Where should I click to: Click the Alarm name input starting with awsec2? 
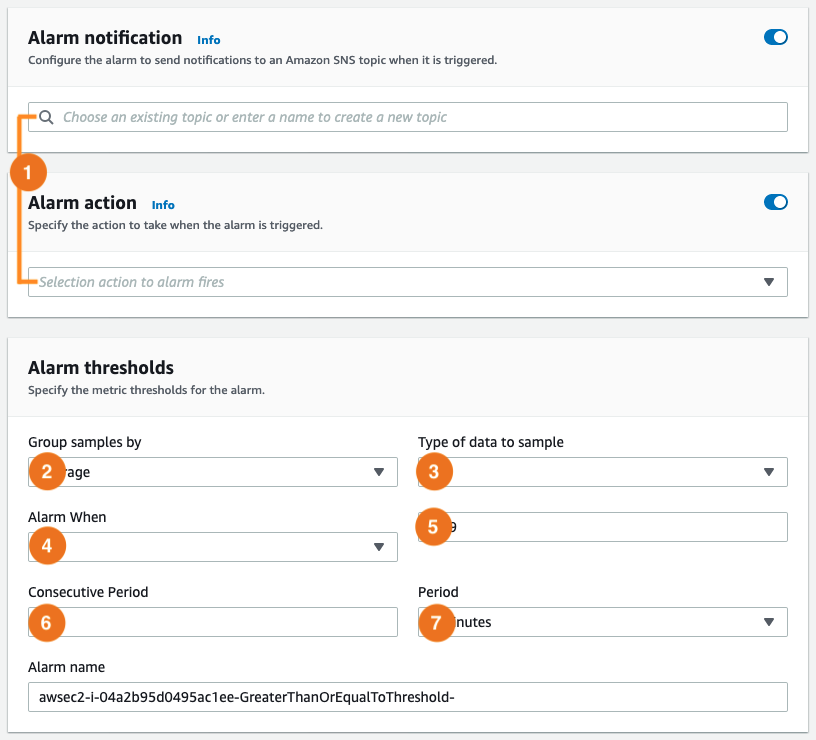(400, 697)
